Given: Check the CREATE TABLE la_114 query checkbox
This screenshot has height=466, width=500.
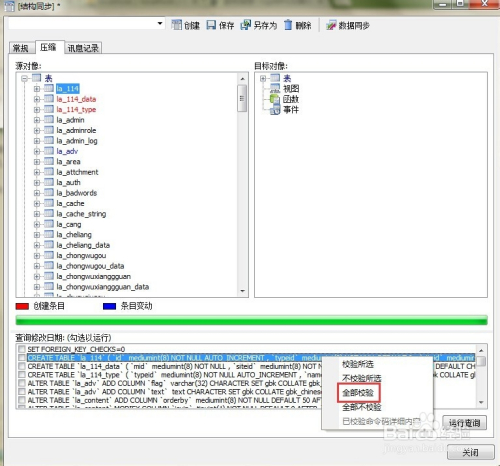Looking at the screenshot, I should pyautogui.click(x=22, y=357).
